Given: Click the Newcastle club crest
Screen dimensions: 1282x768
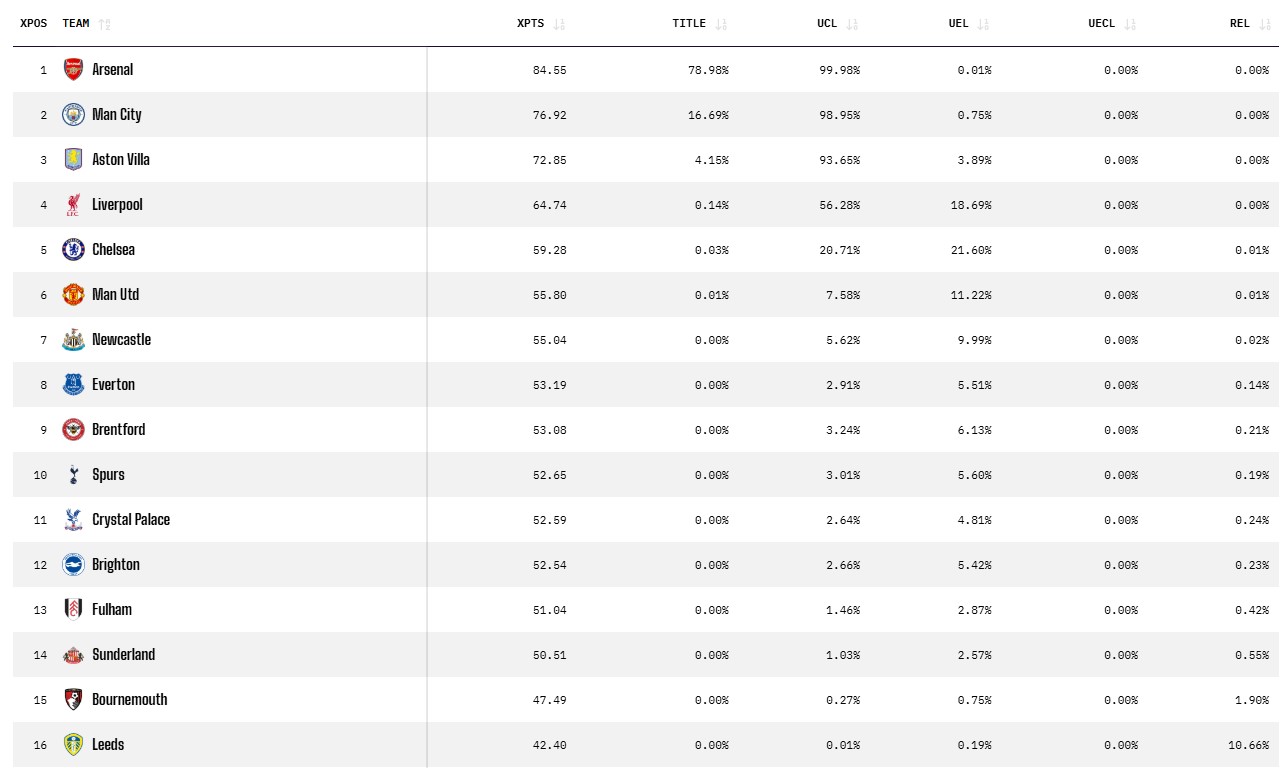Looking at the screenshot, I should (73, 340).
